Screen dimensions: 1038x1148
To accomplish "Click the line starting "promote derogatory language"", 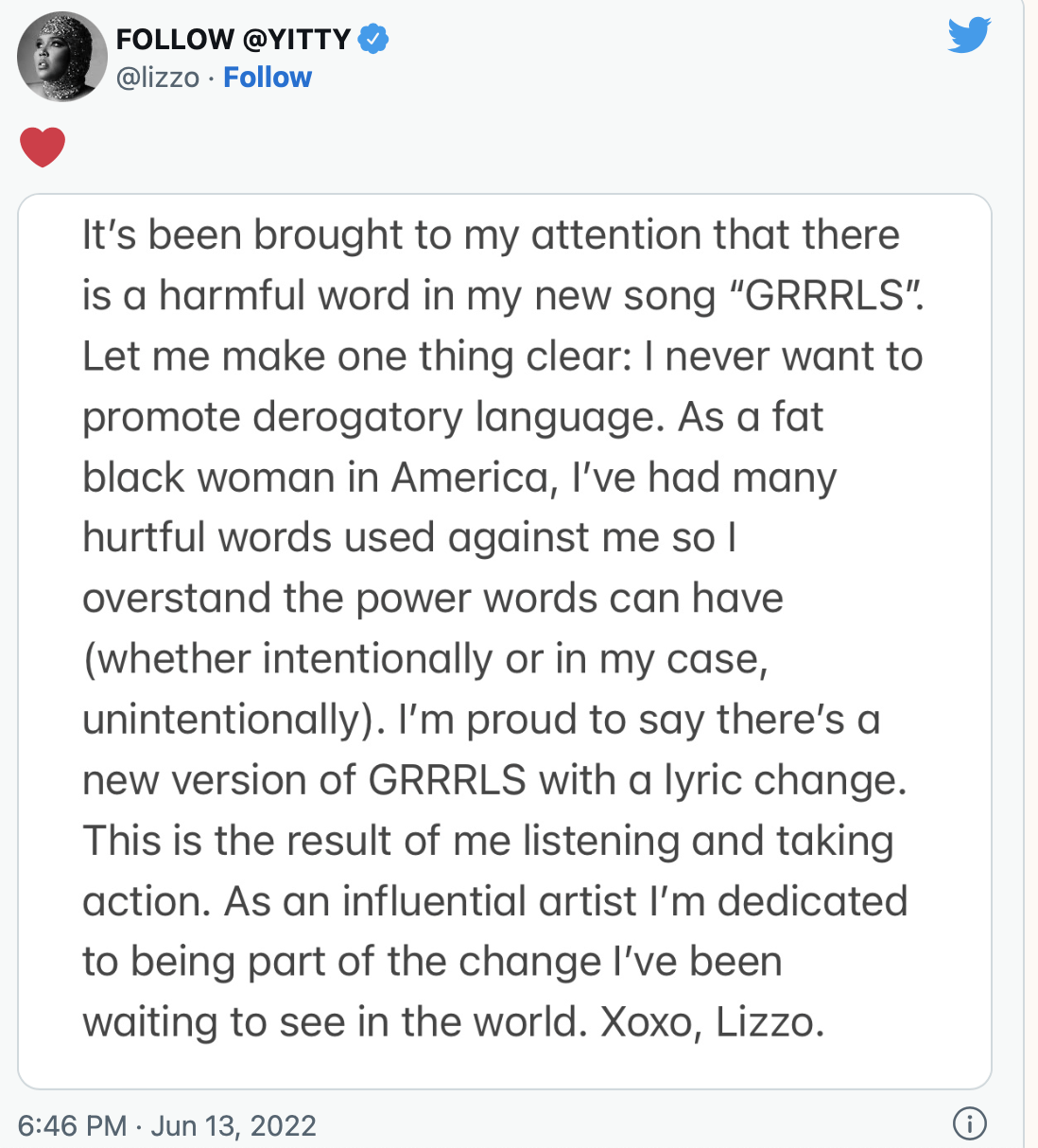I will (x=453, y=417).
